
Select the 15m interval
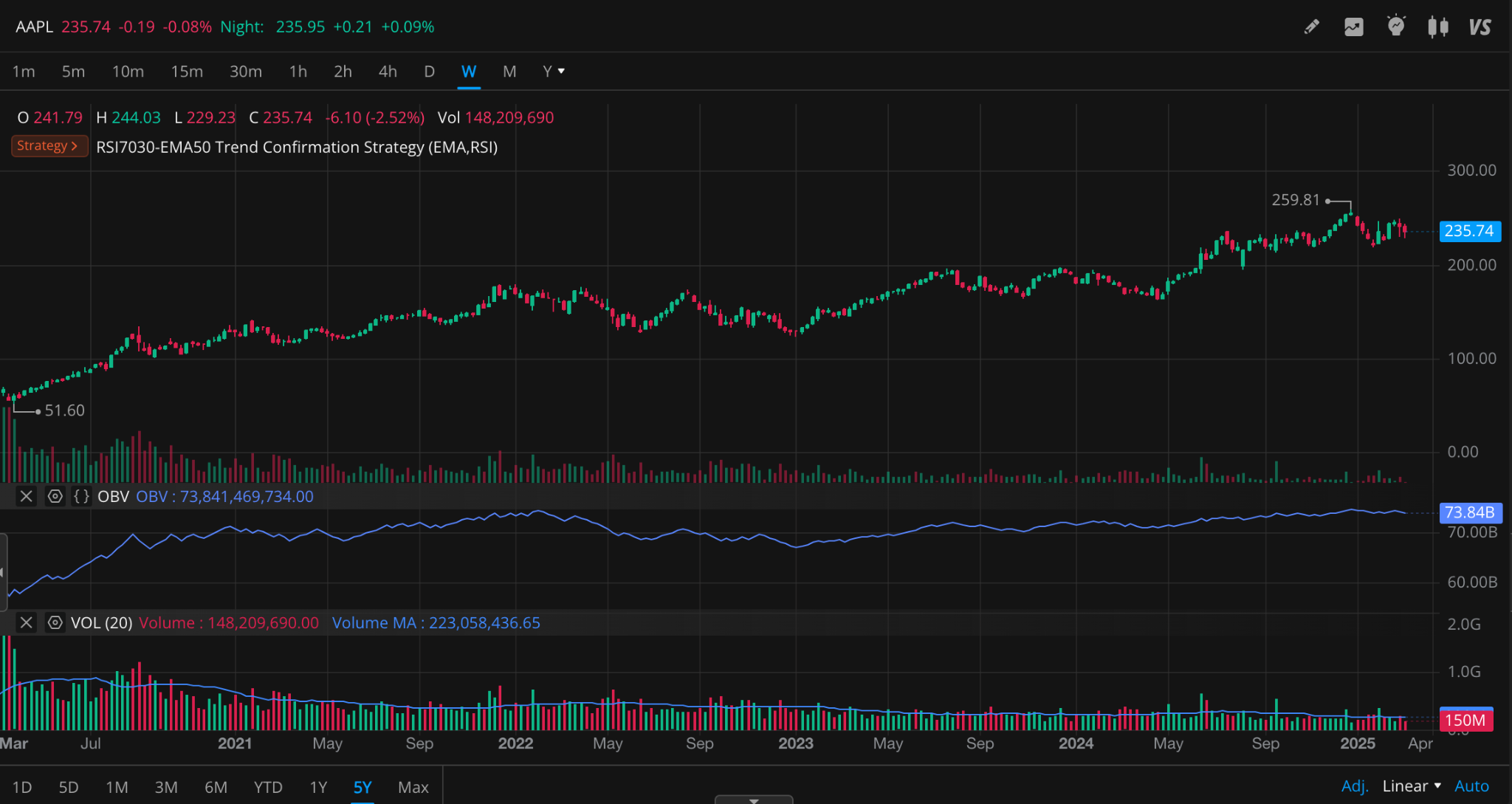pyautogui.click(x=187, y=72)
